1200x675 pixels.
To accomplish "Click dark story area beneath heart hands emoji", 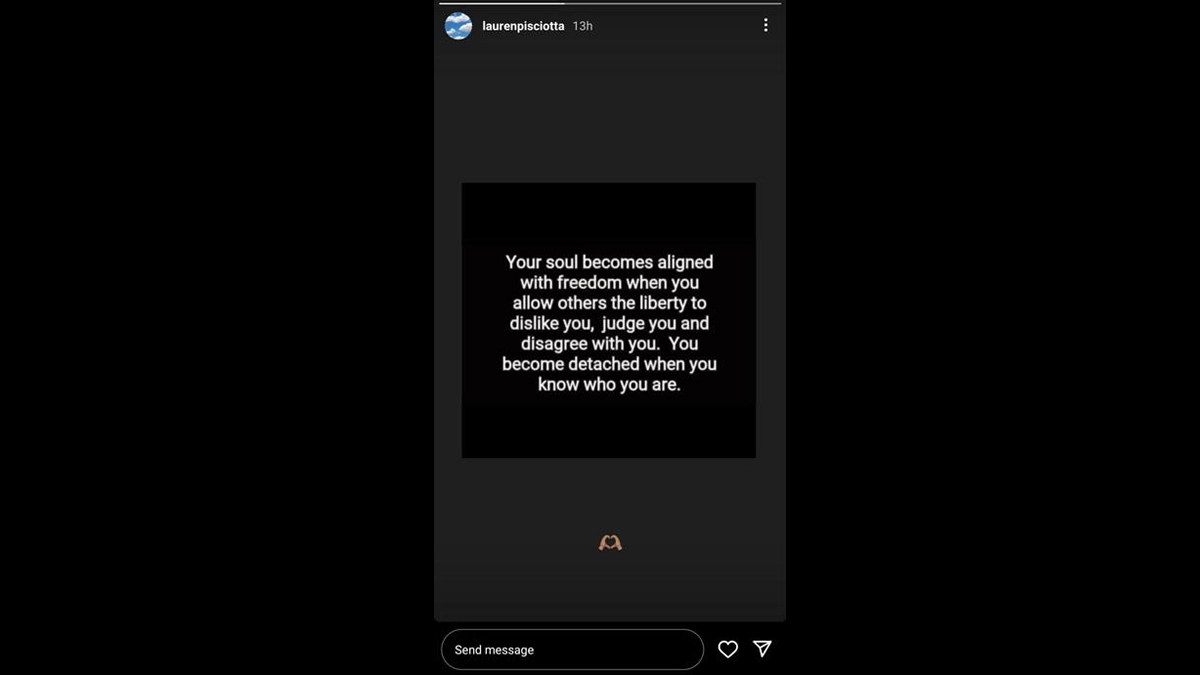I will 609,588.
